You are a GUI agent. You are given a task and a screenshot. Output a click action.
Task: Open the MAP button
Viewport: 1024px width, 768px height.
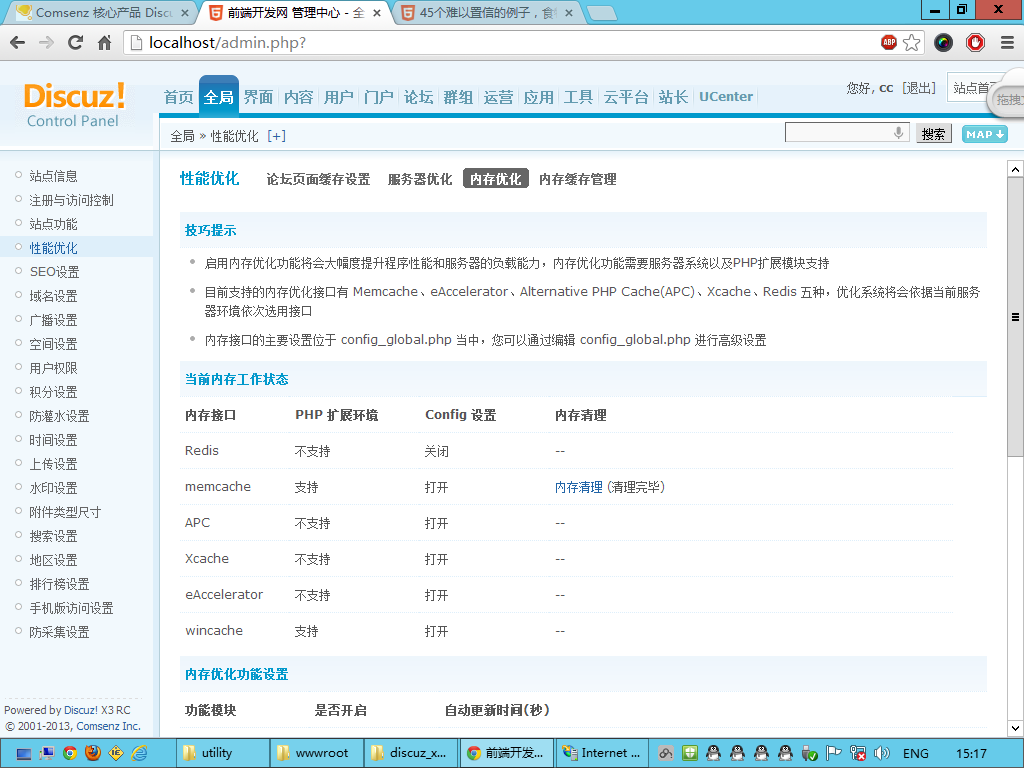pos(984,134)
